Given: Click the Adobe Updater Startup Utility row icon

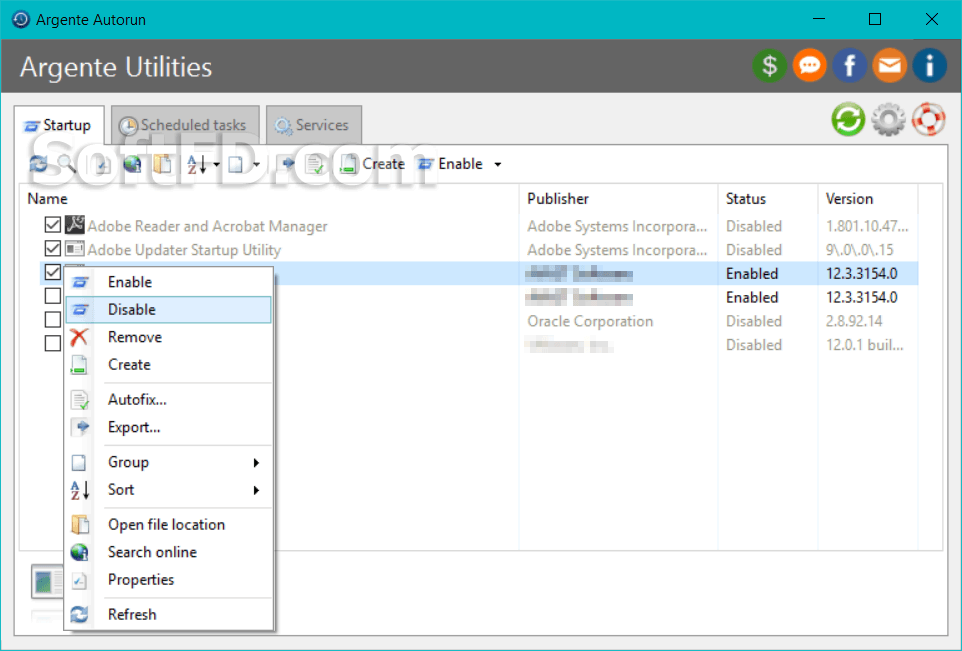Looking at the screenshot, I should pyautogui.click(x=75, y=249).
